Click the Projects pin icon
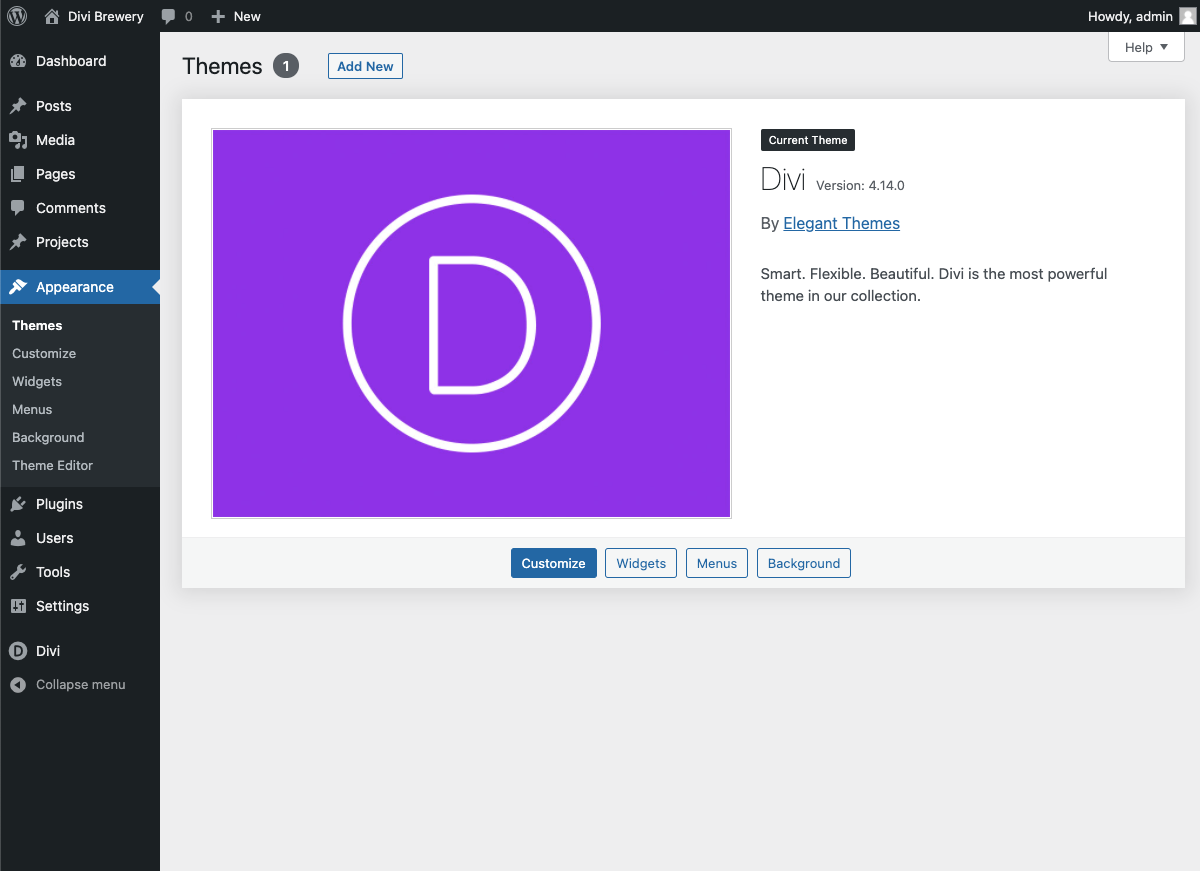 pos(18,242)
